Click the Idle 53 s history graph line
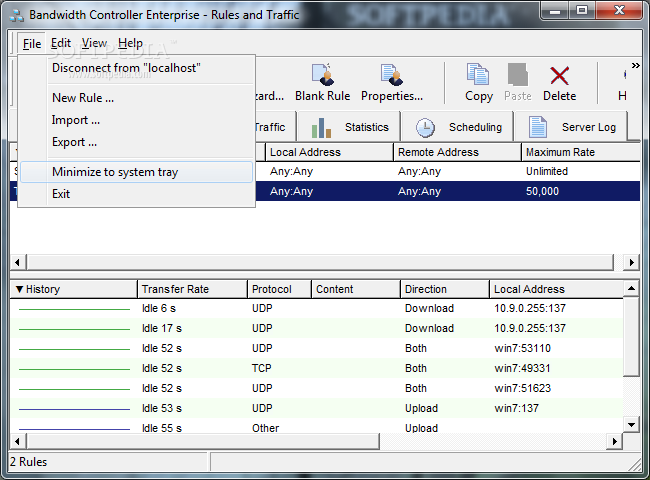The width and height of the screenshot is (650, 480). click(75, 409)
